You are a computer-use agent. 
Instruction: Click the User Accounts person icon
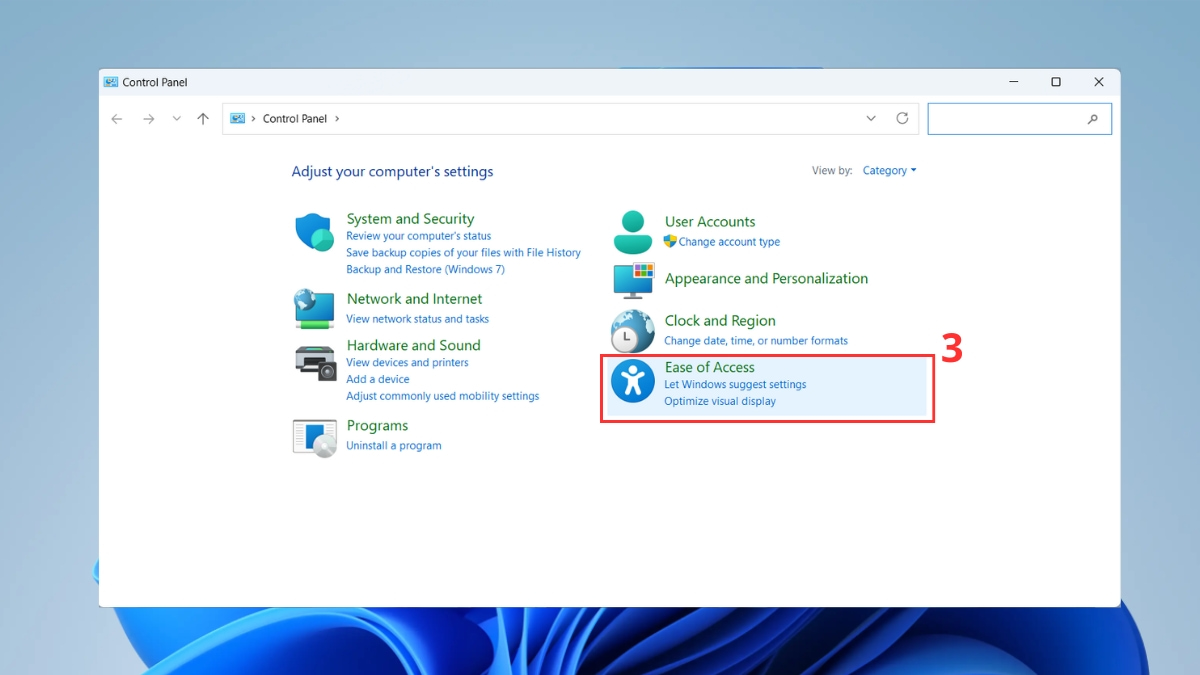pyautogui.click(x=632, y=232)
